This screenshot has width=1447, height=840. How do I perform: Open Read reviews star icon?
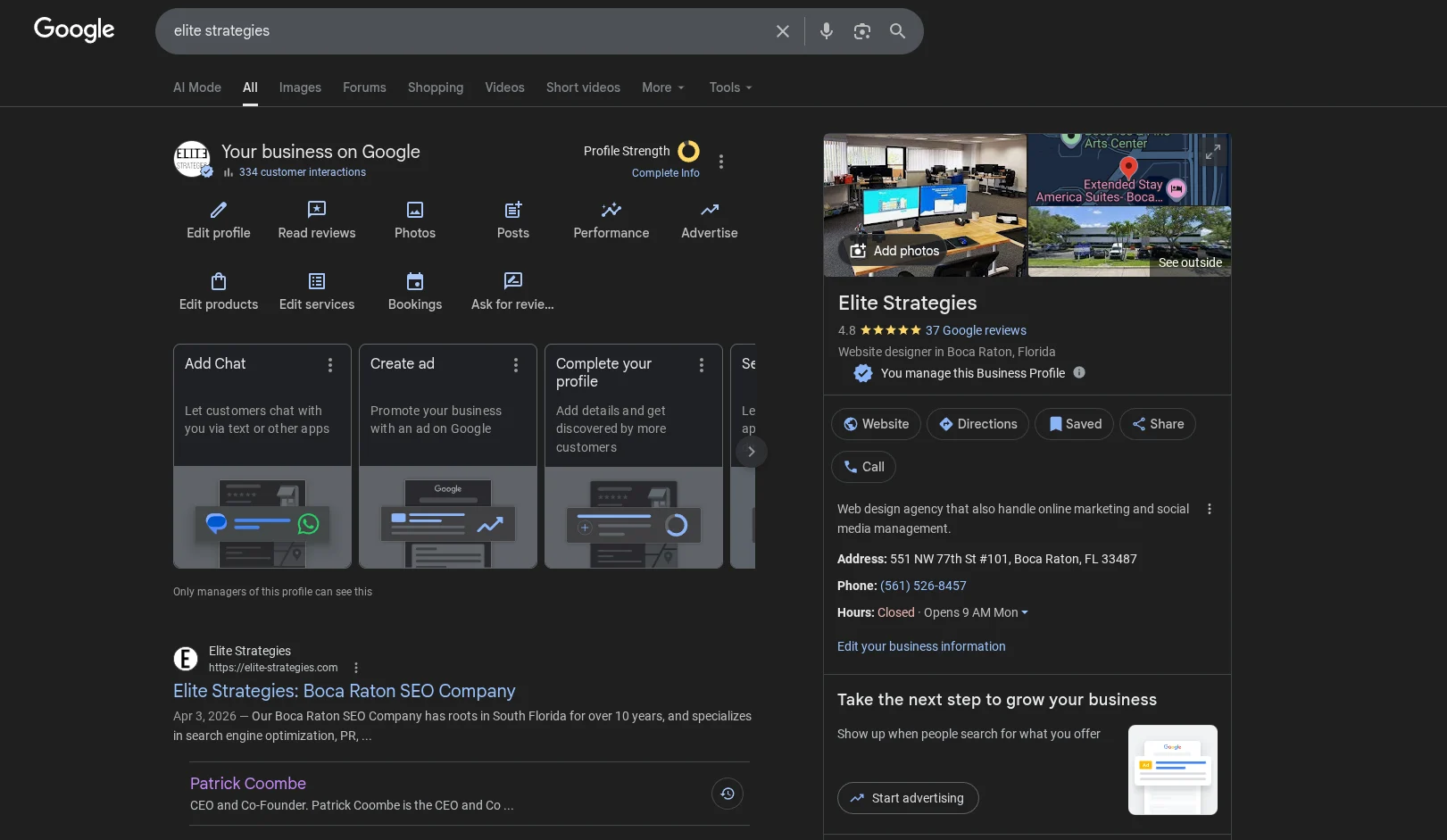point(317,211)
